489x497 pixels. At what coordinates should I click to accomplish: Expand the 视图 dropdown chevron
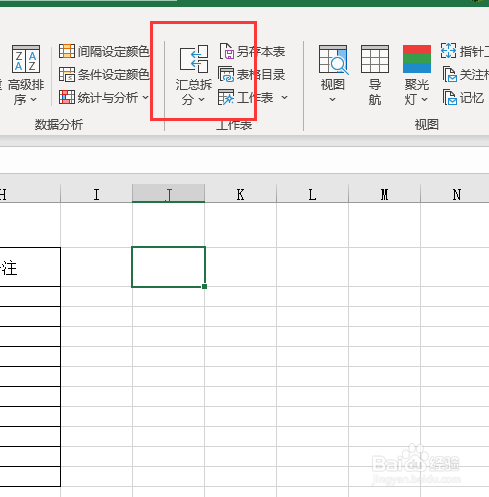[x=332, y=99]
